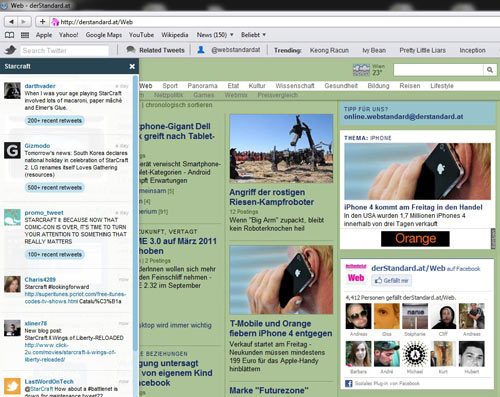
Task: Click the Facebook logo in social plugin footer
Action: pyautogui.click(x=349, y=383)
